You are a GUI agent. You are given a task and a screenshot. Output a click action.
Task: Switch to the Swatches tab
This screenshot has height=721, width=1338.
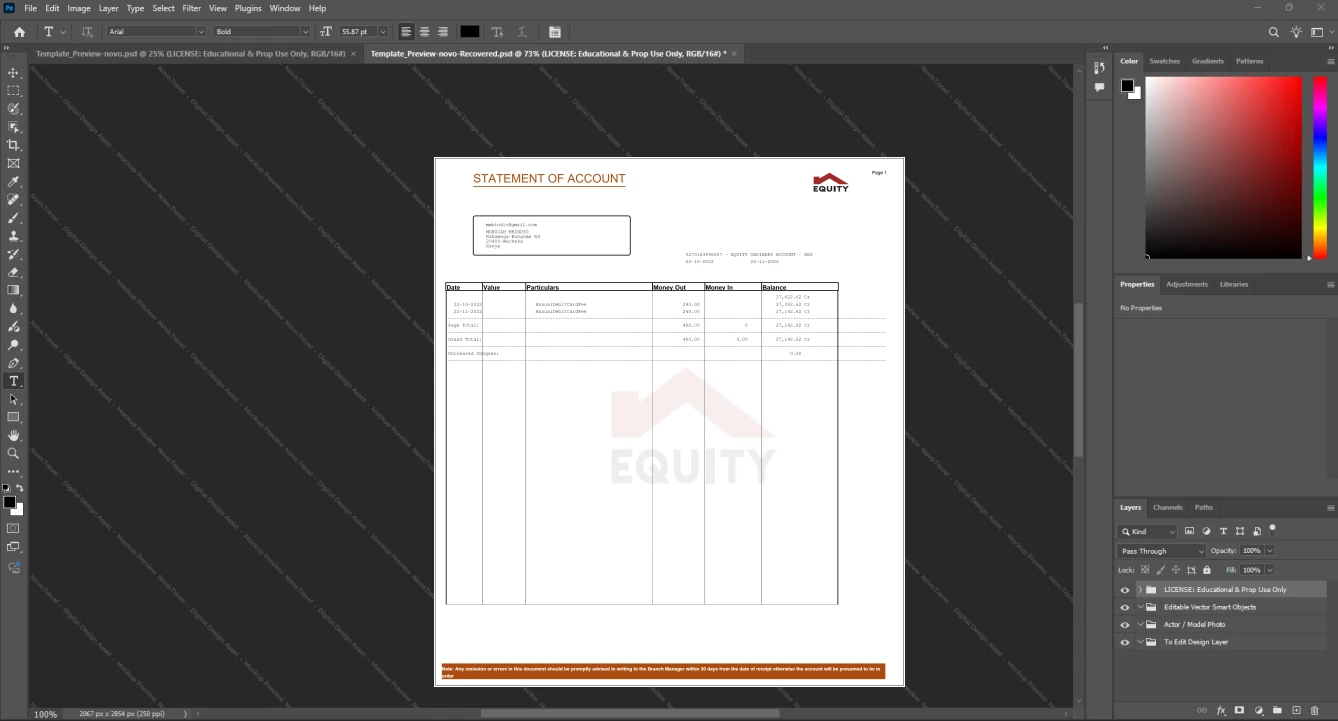tap(1165, 61)
